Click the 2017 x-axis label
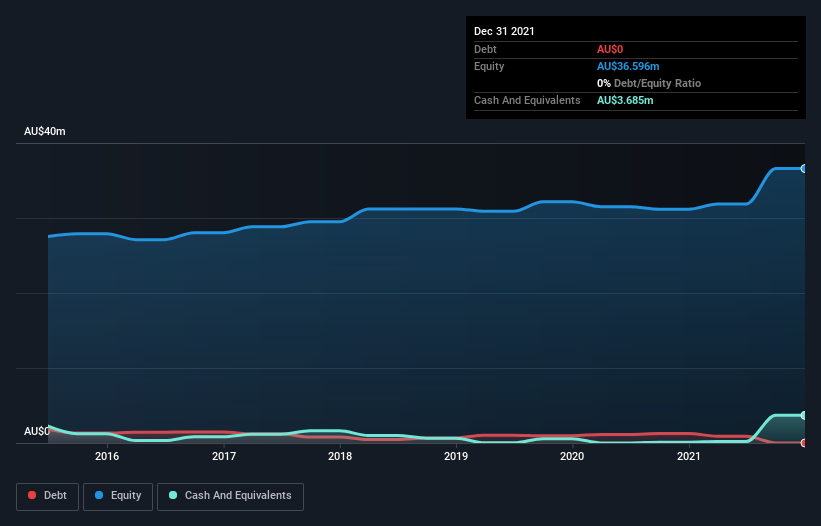The width and height of the screenshot is (821, 526). [224, 456]
